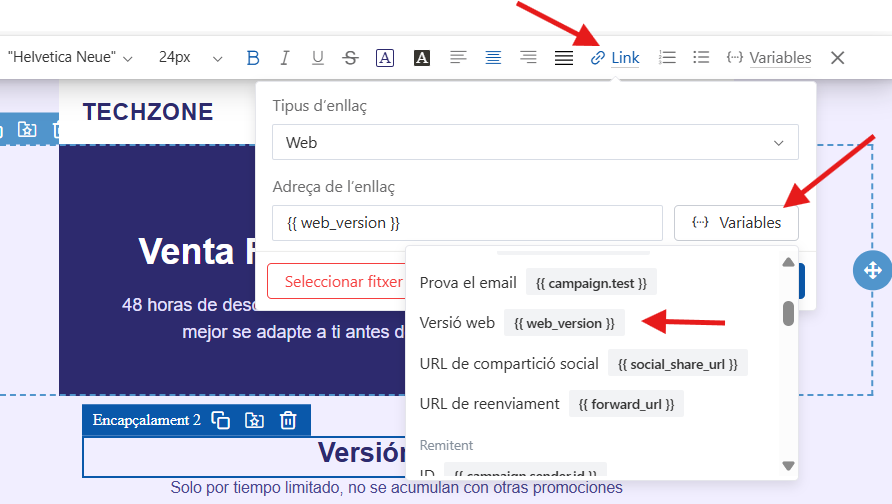892x504 pixels.
Task: Insert a numbered list
Action: click(x=667, y=57)
